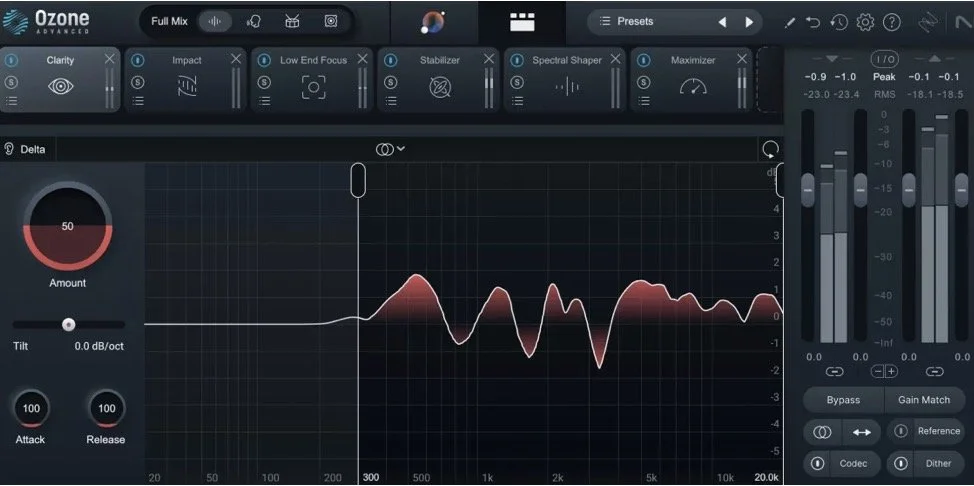Open the settings gear icon
This screenshot has height=486, width=974.
pyautogui.click(x=865, y=22)
